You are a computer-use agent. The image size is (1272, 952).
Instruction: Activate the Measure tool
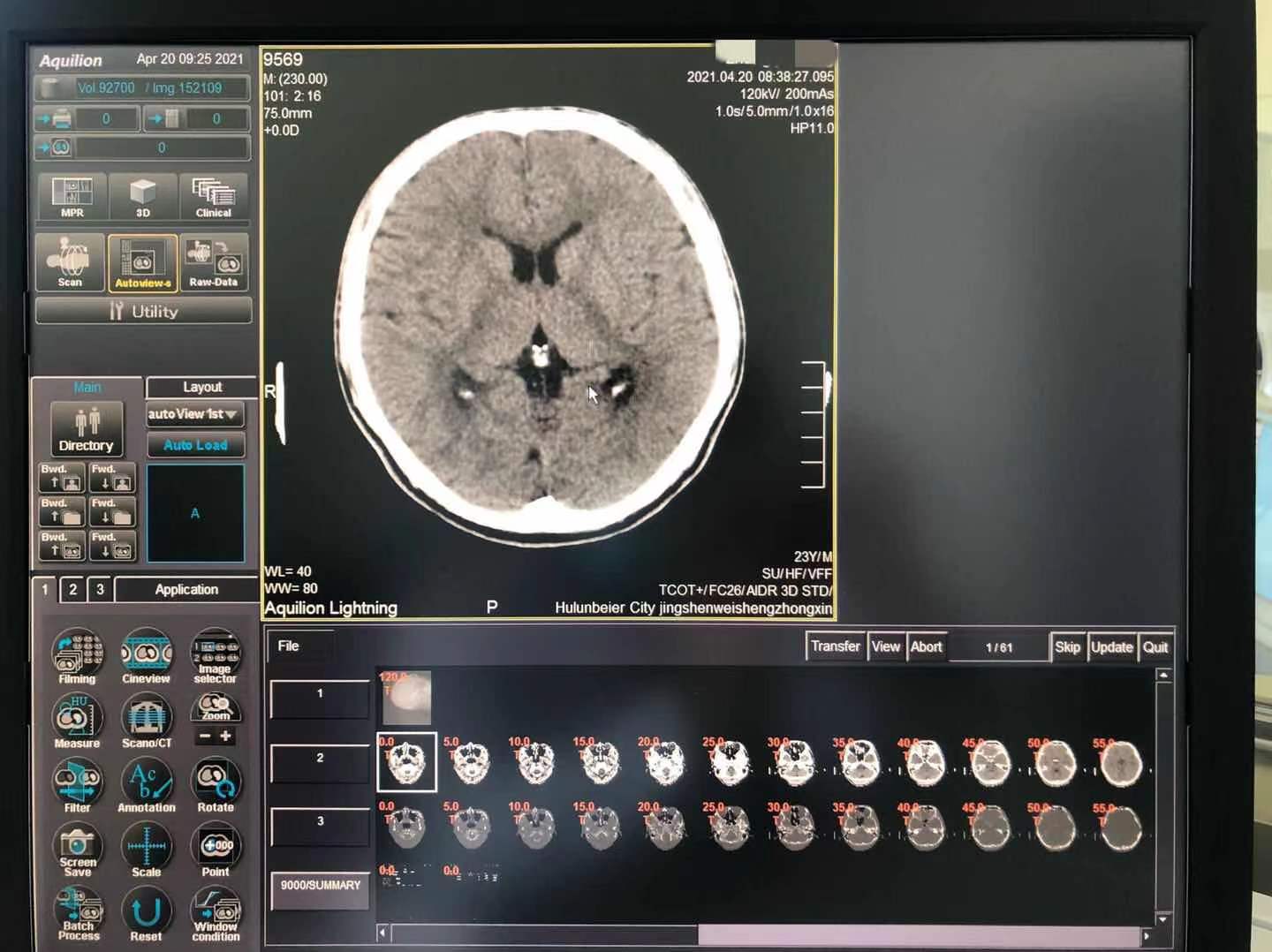(78, 720)
